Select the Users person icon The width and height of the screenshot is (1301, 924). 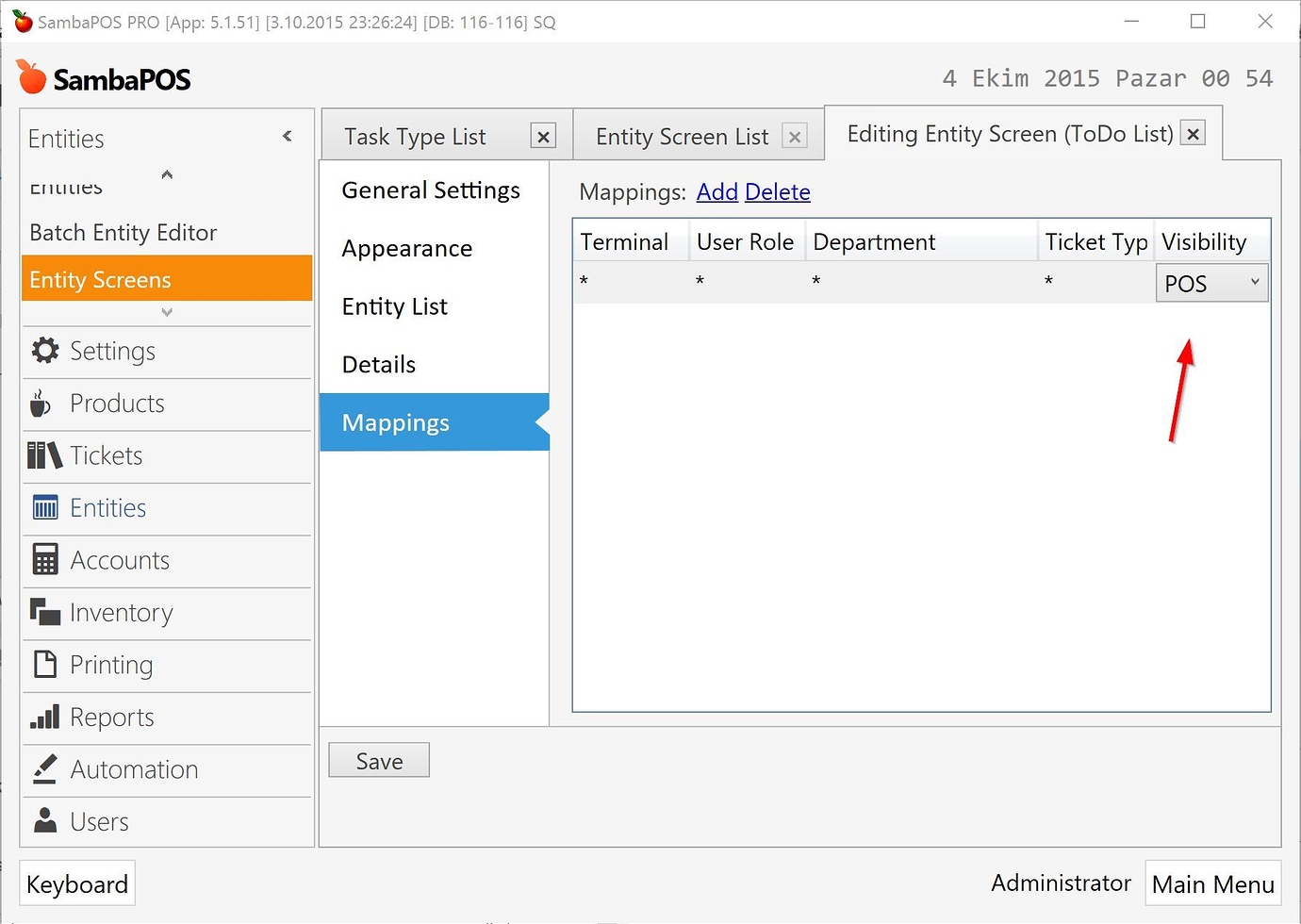point(44,820)
